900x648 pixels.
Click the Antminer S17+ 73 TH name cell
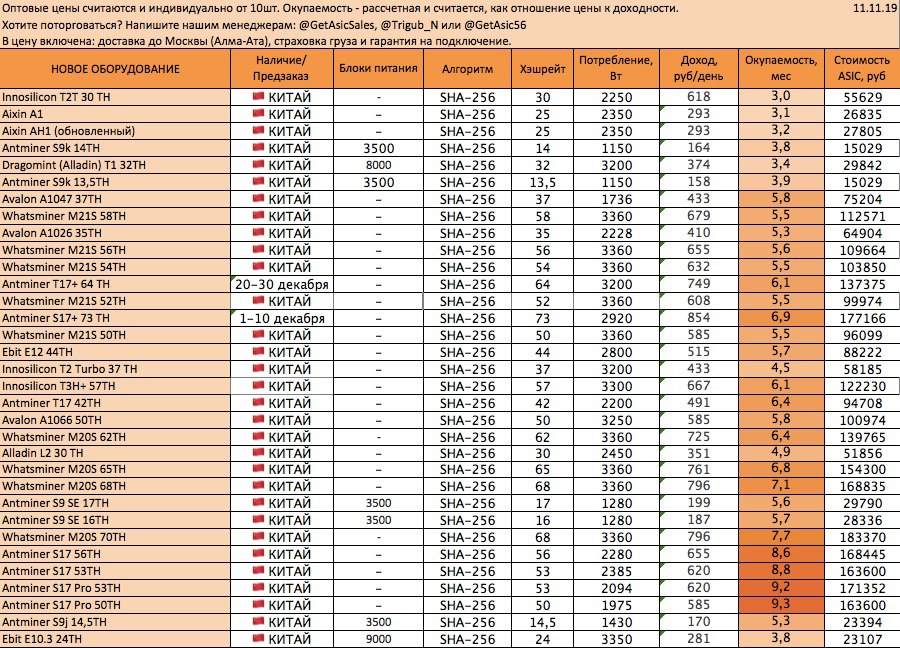coord(115,318)
